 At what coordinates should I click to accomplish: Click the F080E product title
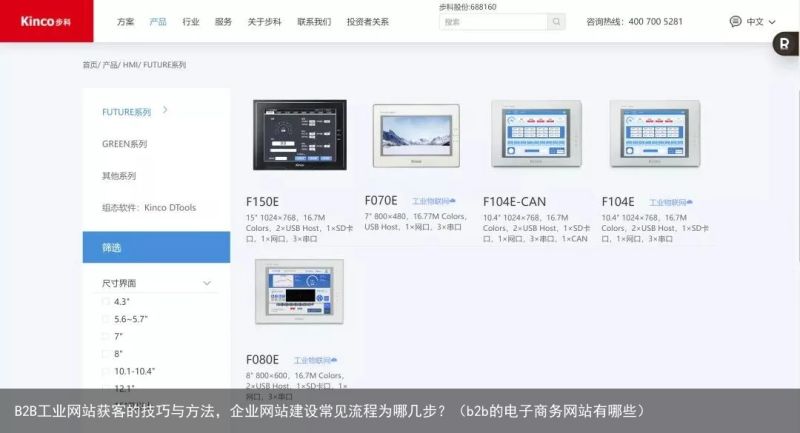(x=262, y=360)
